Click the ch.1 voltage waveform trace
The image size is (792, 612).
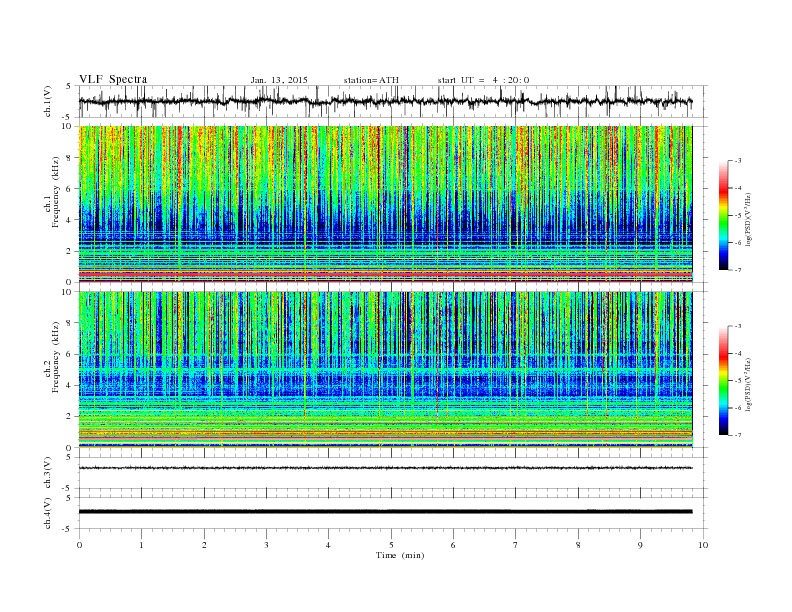385,101
